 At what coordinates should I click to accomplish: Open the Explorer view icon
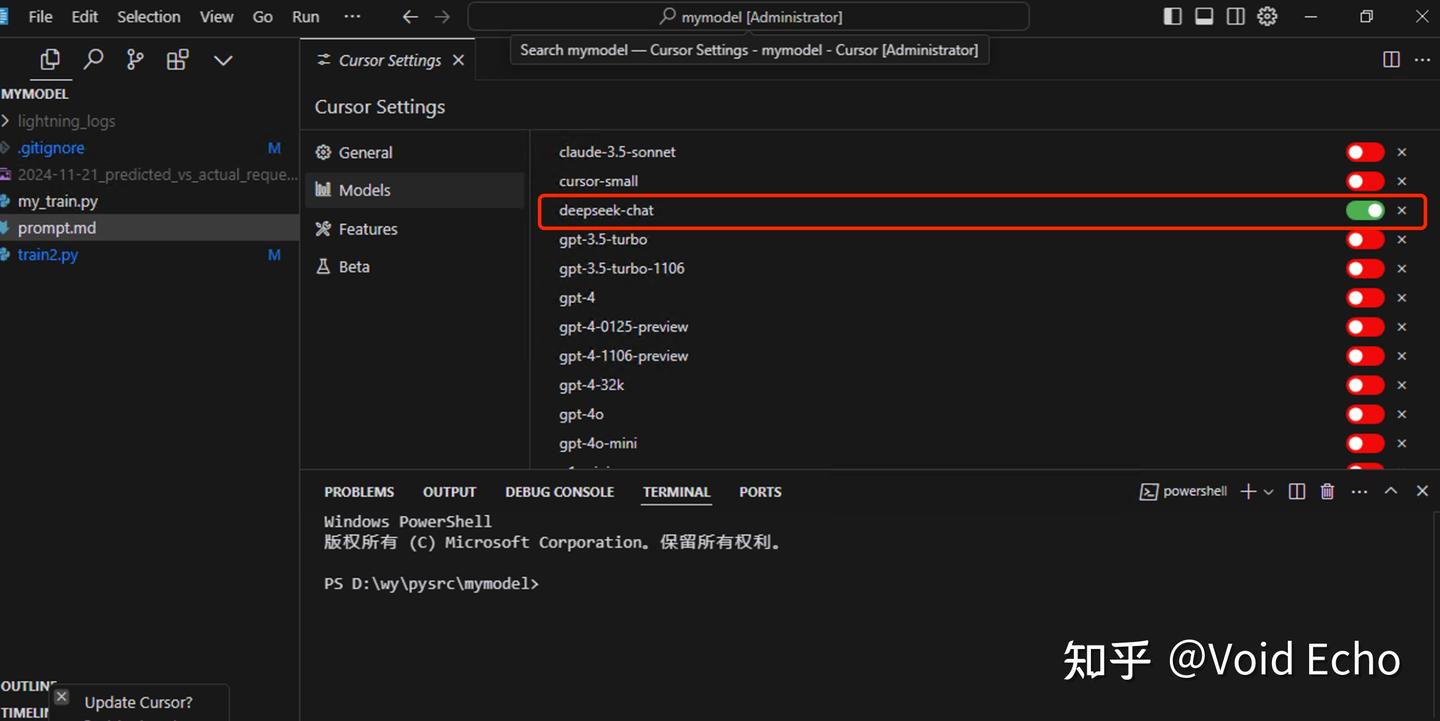[x=50, y=60]
